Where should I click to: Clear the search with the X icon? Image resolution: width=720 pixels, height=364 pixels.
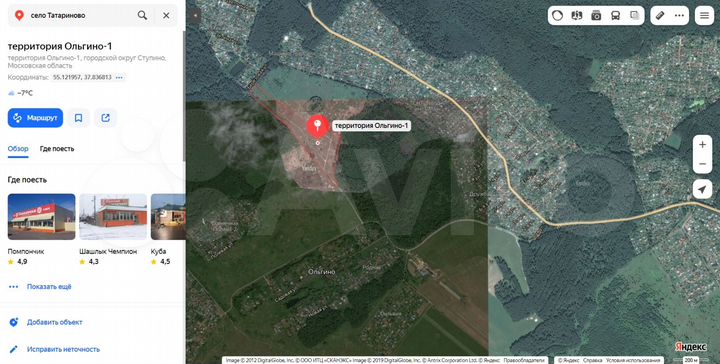click(x=166, y=15)
